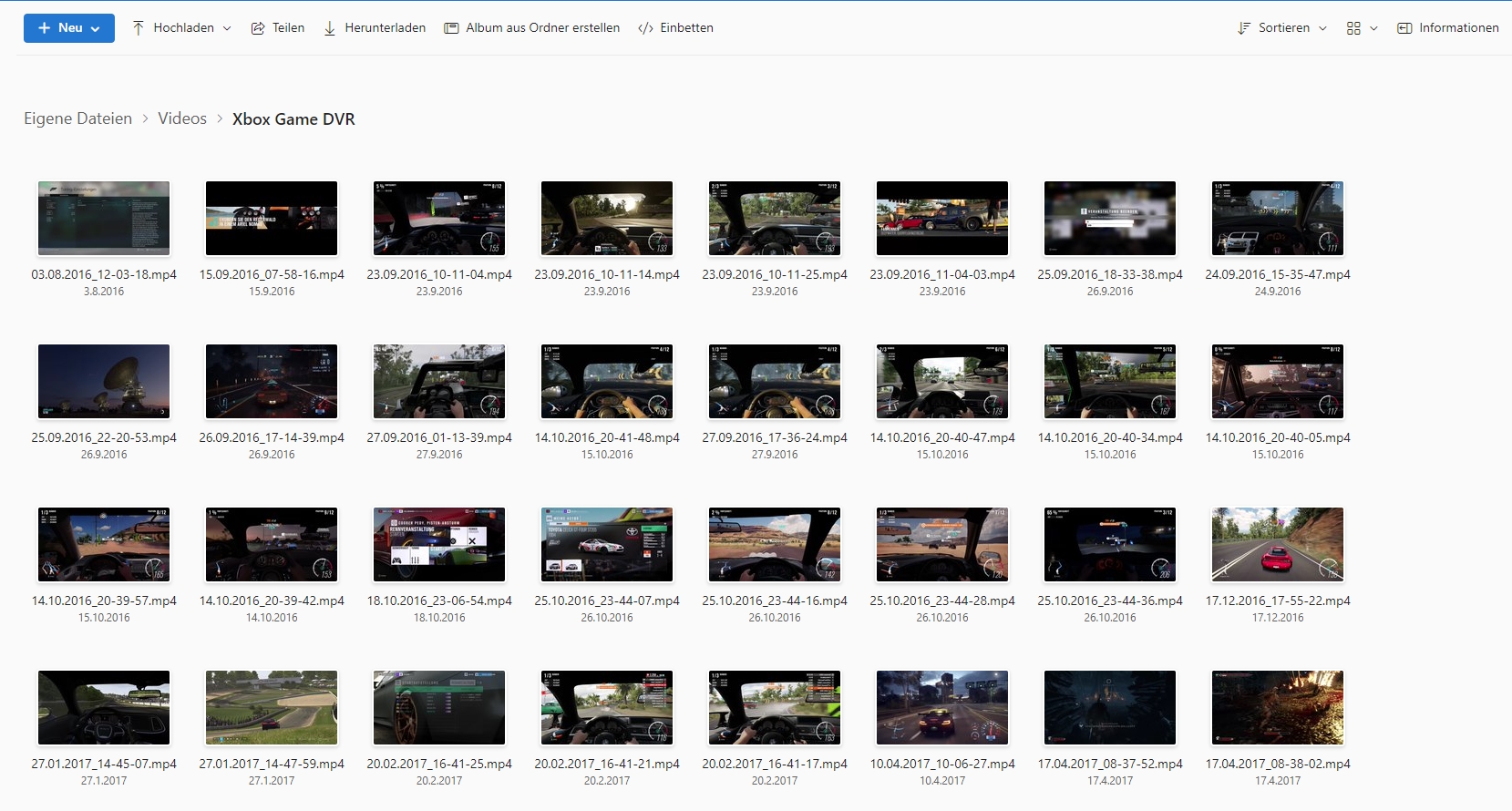Open thumbnail 18.10.2016_23-06-54.mp4
The image size is (1512, 811).
(439, 544)
